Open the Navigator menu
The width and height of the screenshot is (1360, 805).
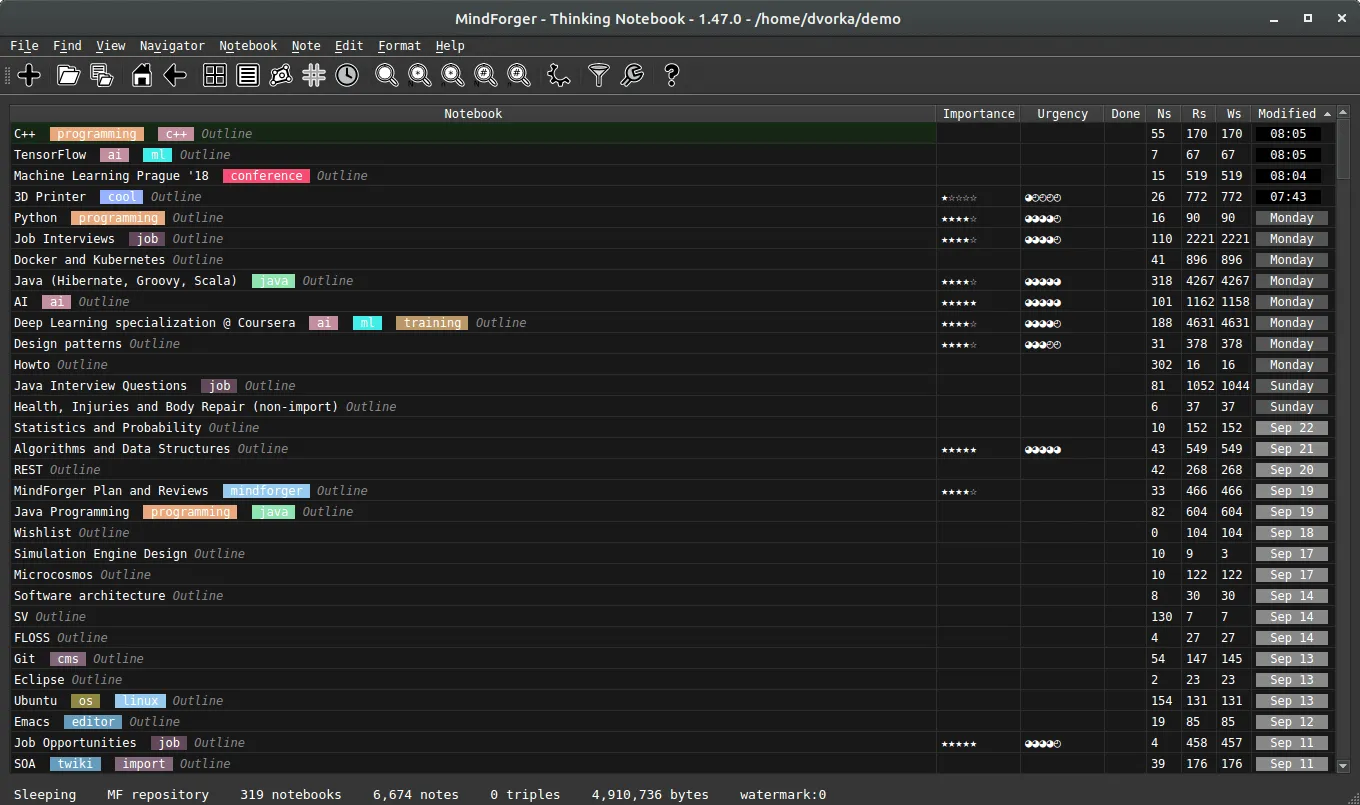click(172, 45)
